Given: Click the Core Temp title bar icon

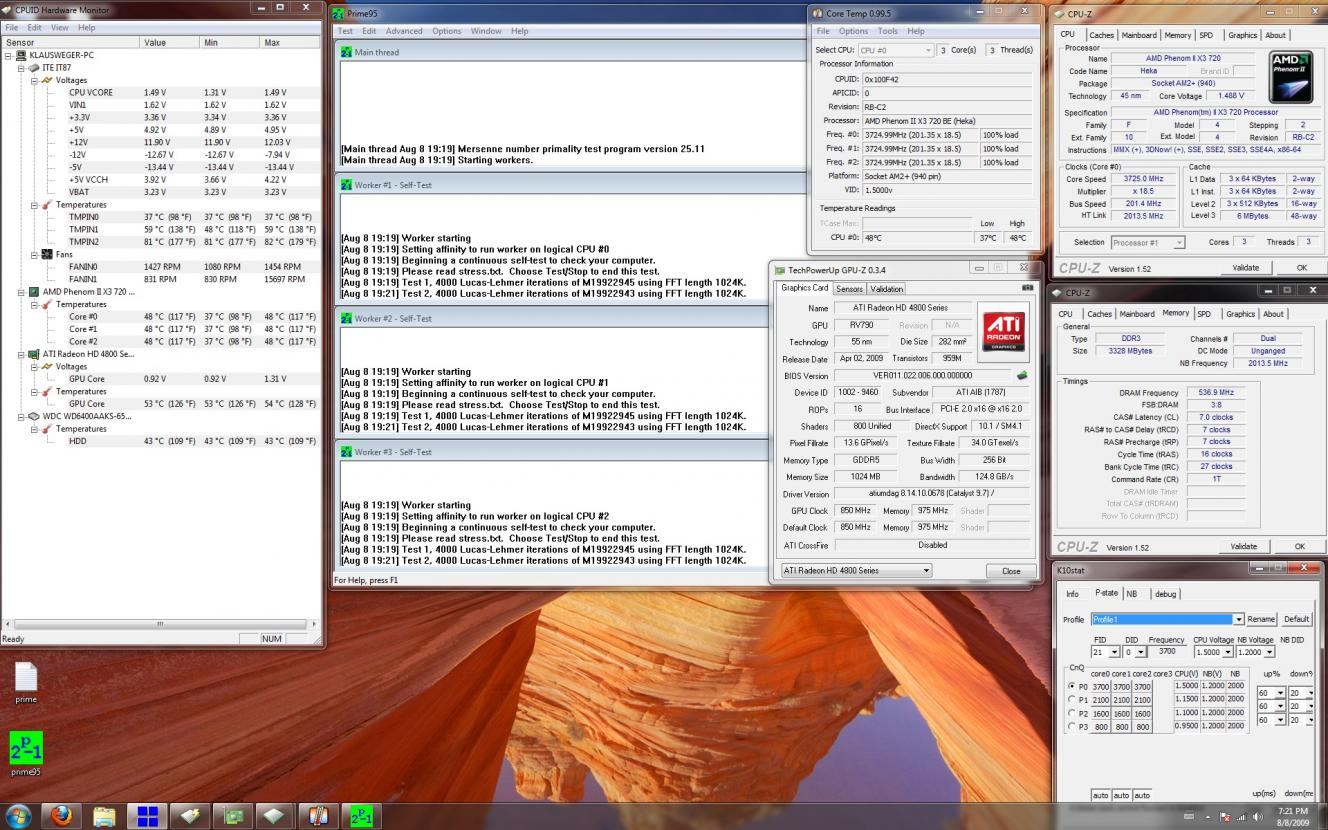Looking at the screenshot, I should [818, 13].
